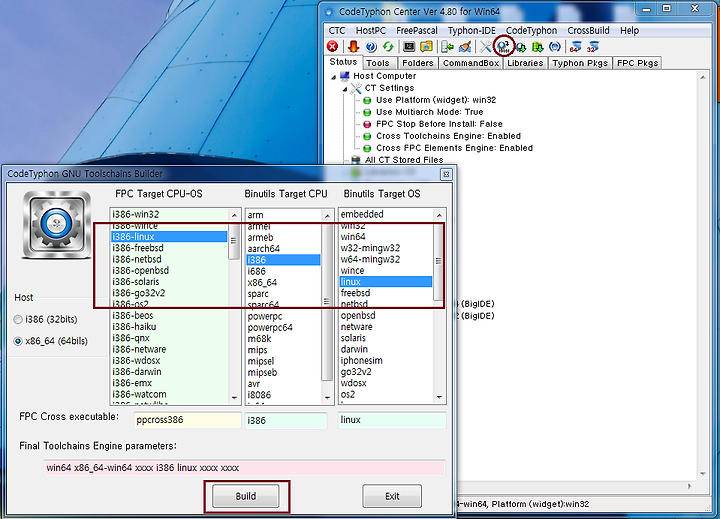Open the CodeTyphon menu
The height and width of the screenshot is (519, 720).
[531, 30]
